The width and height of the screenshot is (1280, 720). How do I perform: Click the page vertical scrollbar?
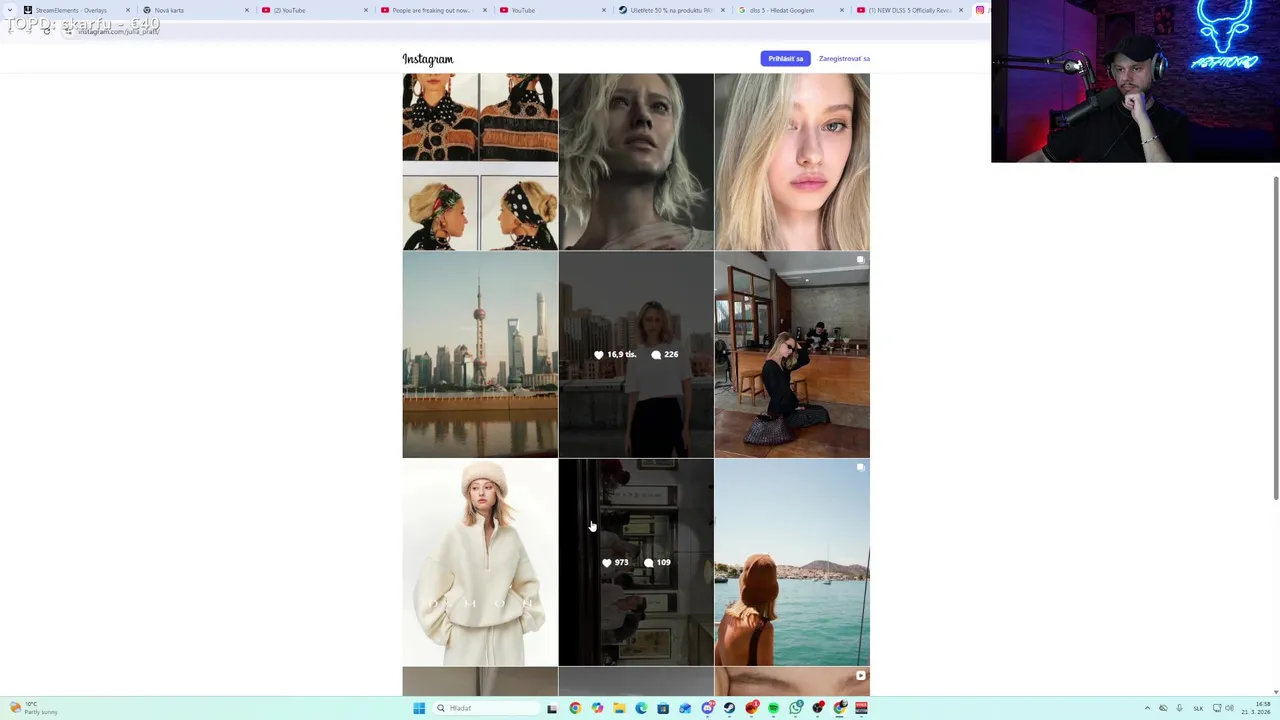(1275, 337)
